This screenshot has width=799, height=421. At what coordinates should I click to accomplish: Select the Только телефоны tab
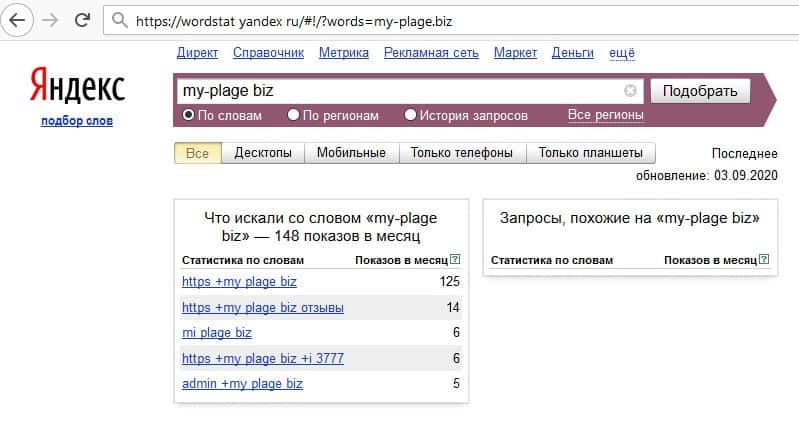click(462, 153)
